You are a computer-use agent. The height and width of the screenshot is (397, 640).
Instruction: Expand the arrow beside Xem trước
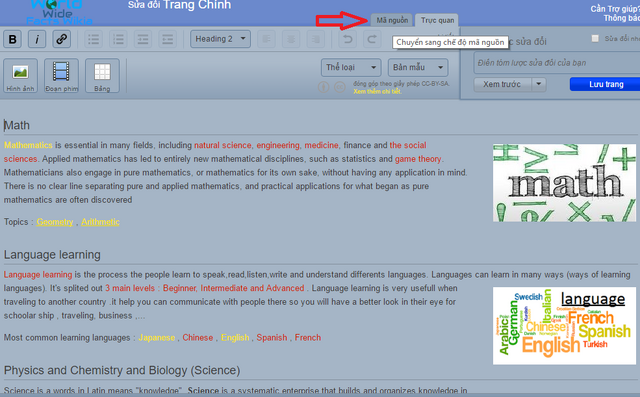(x=539, y=84)
